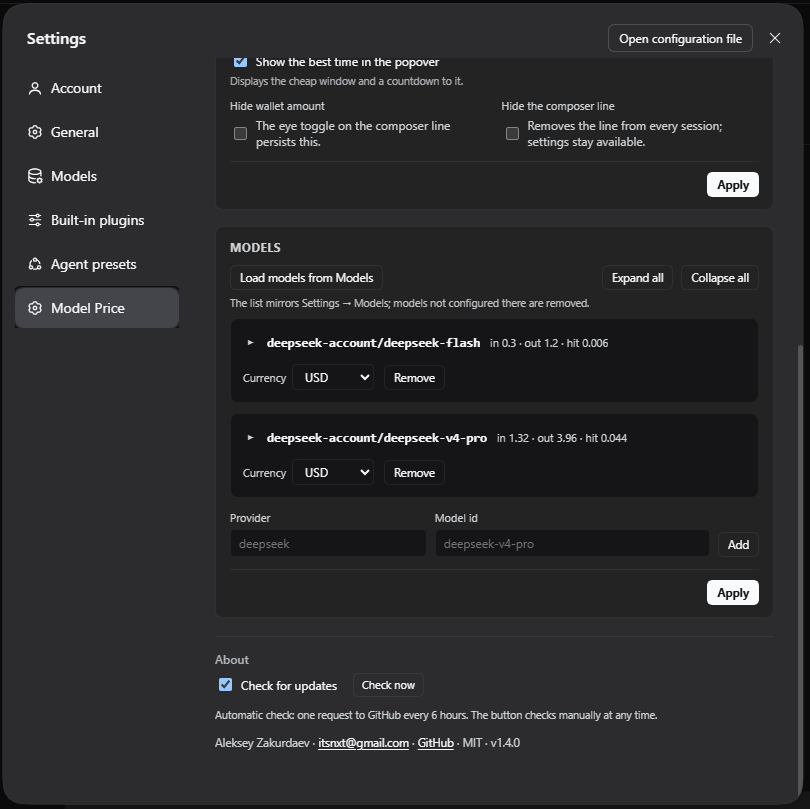Screen dimensions: 810x809
Task: Toggle Check for updates checkbox
Action: coord(225,685)
